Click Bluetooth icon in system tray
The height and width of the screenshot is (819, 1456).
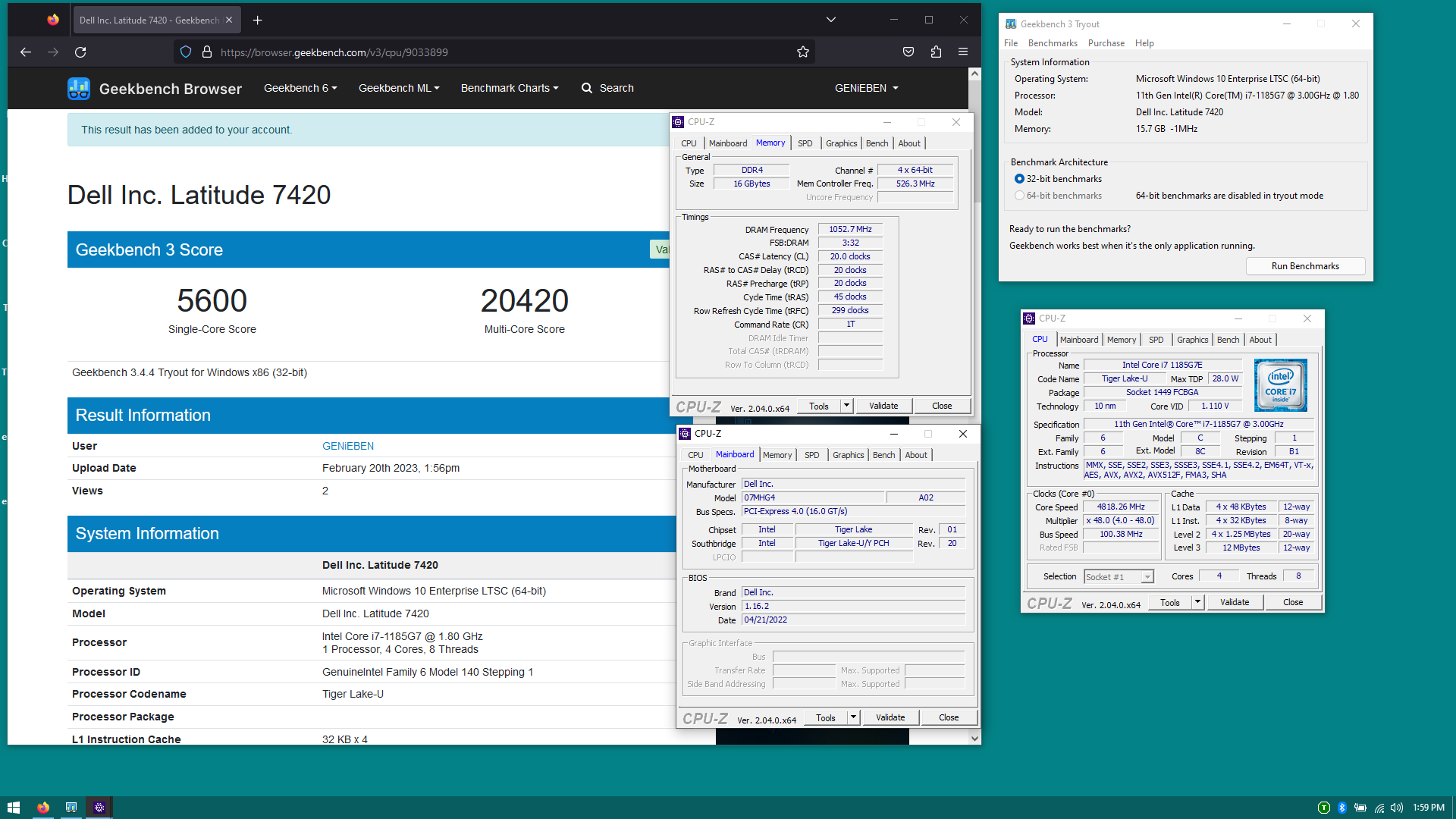[1341, 808]
